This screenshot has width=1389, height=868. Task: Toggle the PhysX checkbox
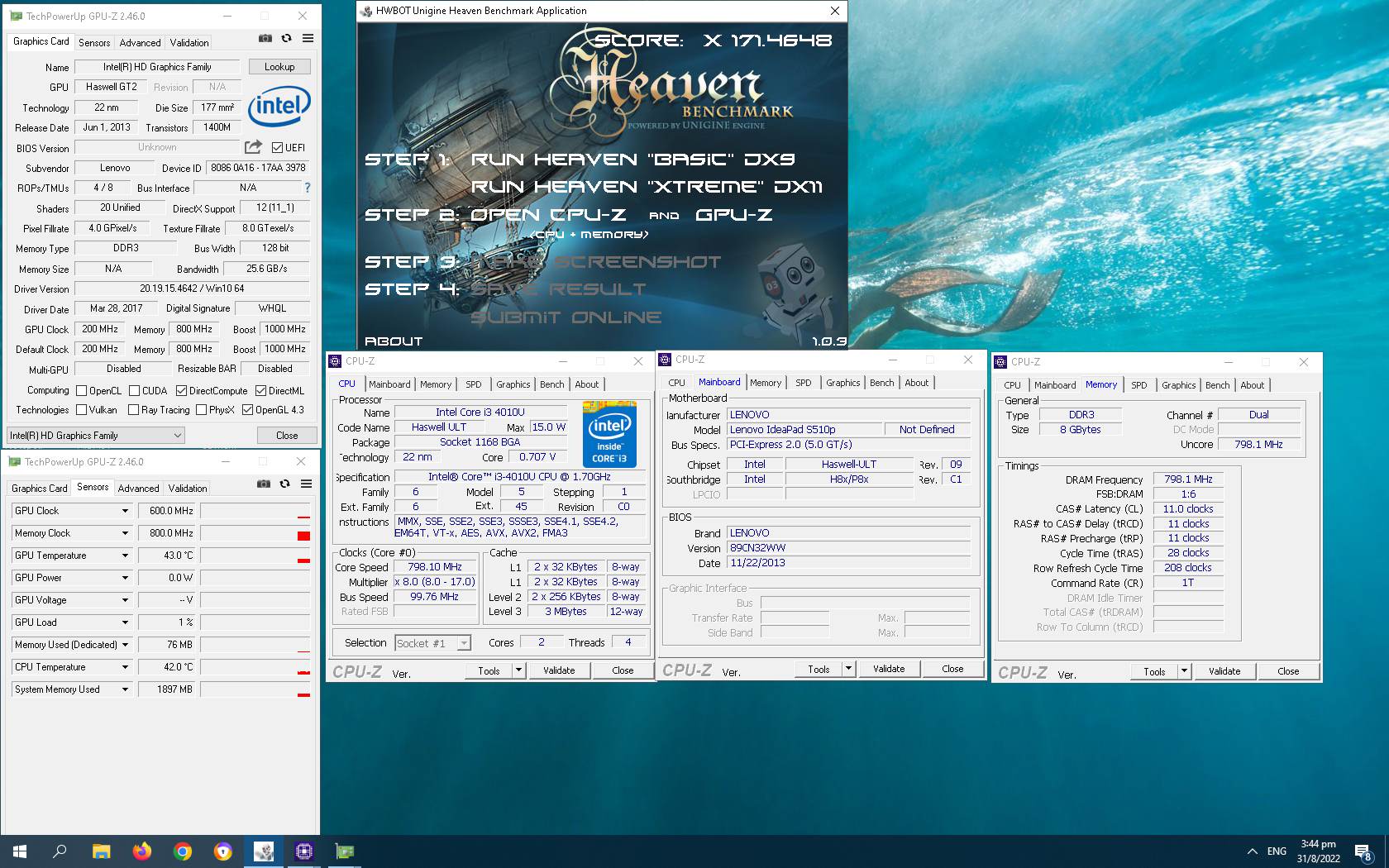click(x=201, y=410)
